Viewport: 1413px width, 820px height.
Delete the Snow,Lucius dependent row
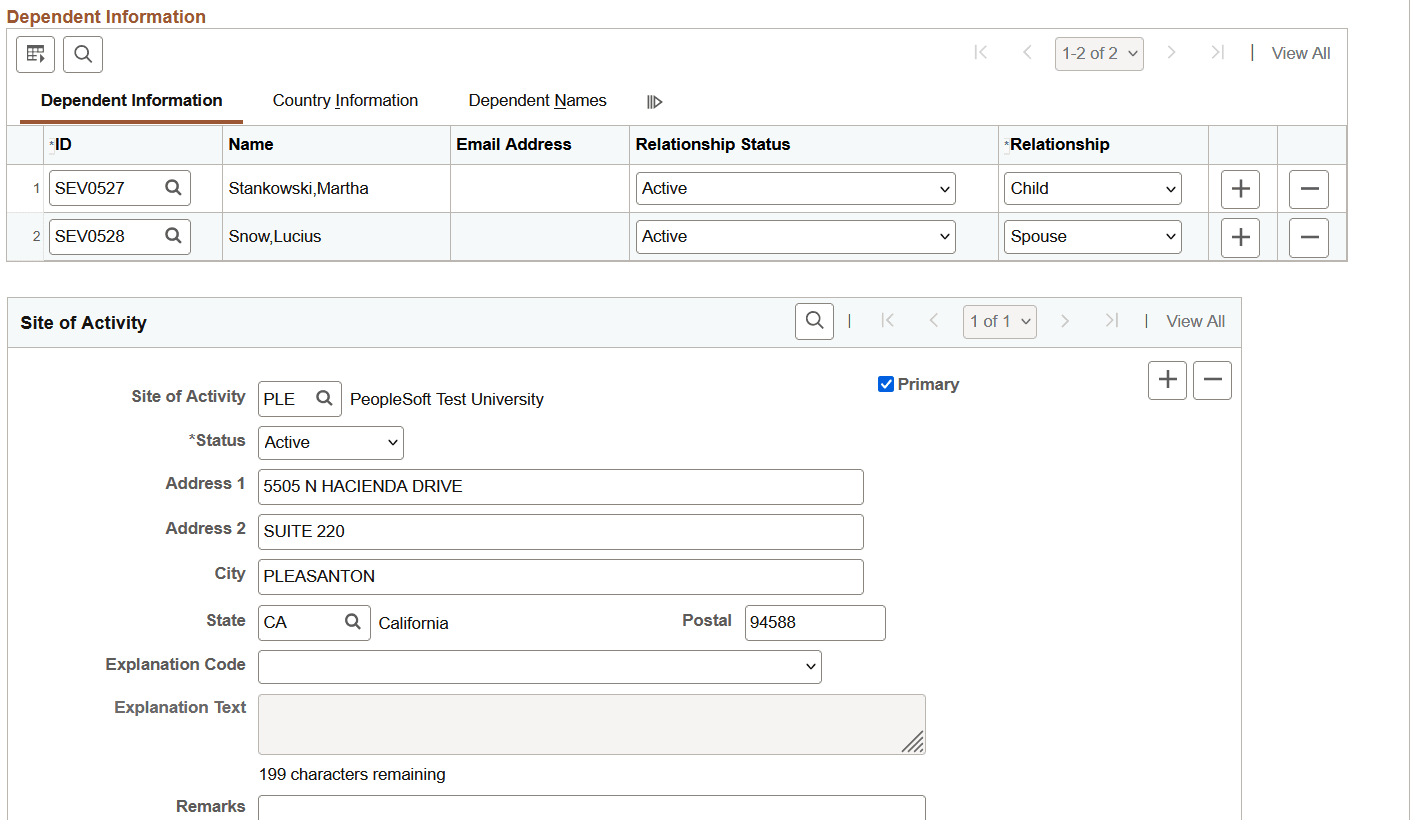(1308, 237)
